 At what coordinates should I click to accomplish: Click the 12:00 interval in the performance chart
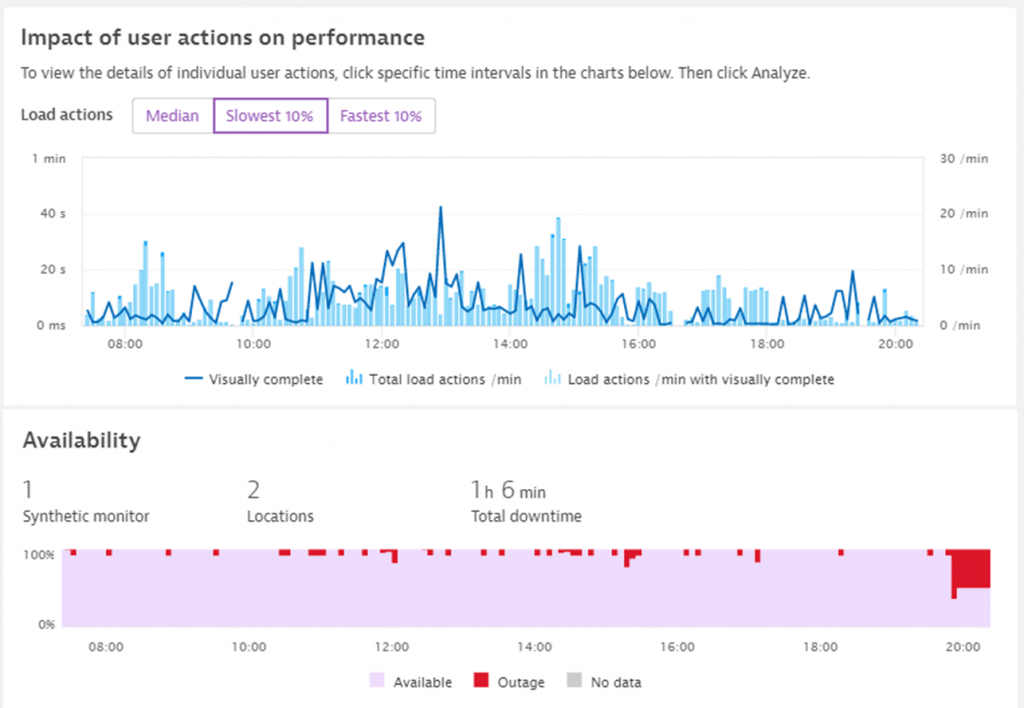pos(382,290)
